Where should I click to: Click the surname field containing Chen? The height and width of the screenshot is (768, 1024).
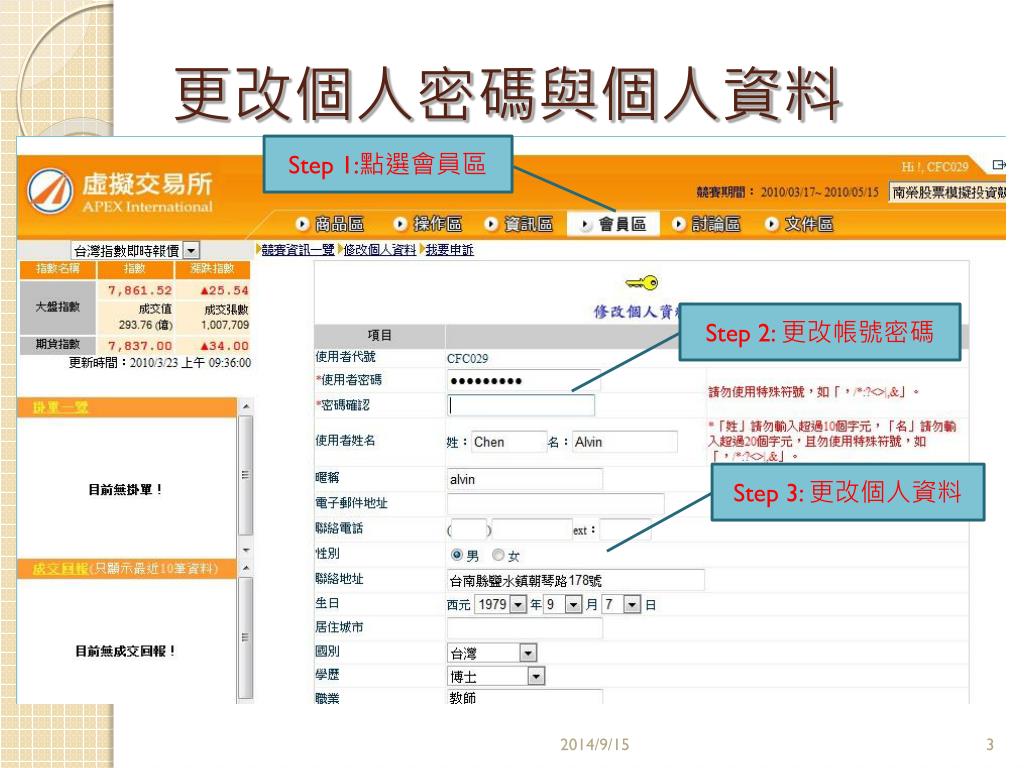(509, 442)
